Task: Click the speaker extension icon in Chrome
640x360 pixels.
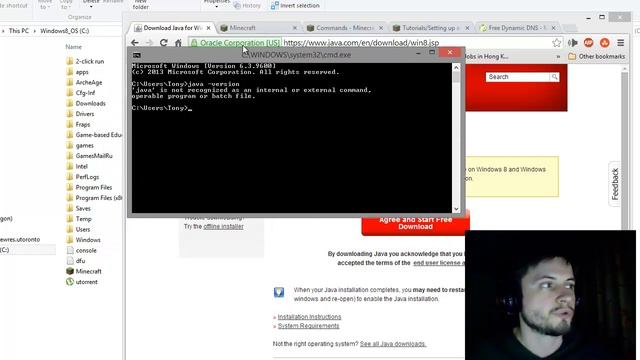Action: point(573,42)
